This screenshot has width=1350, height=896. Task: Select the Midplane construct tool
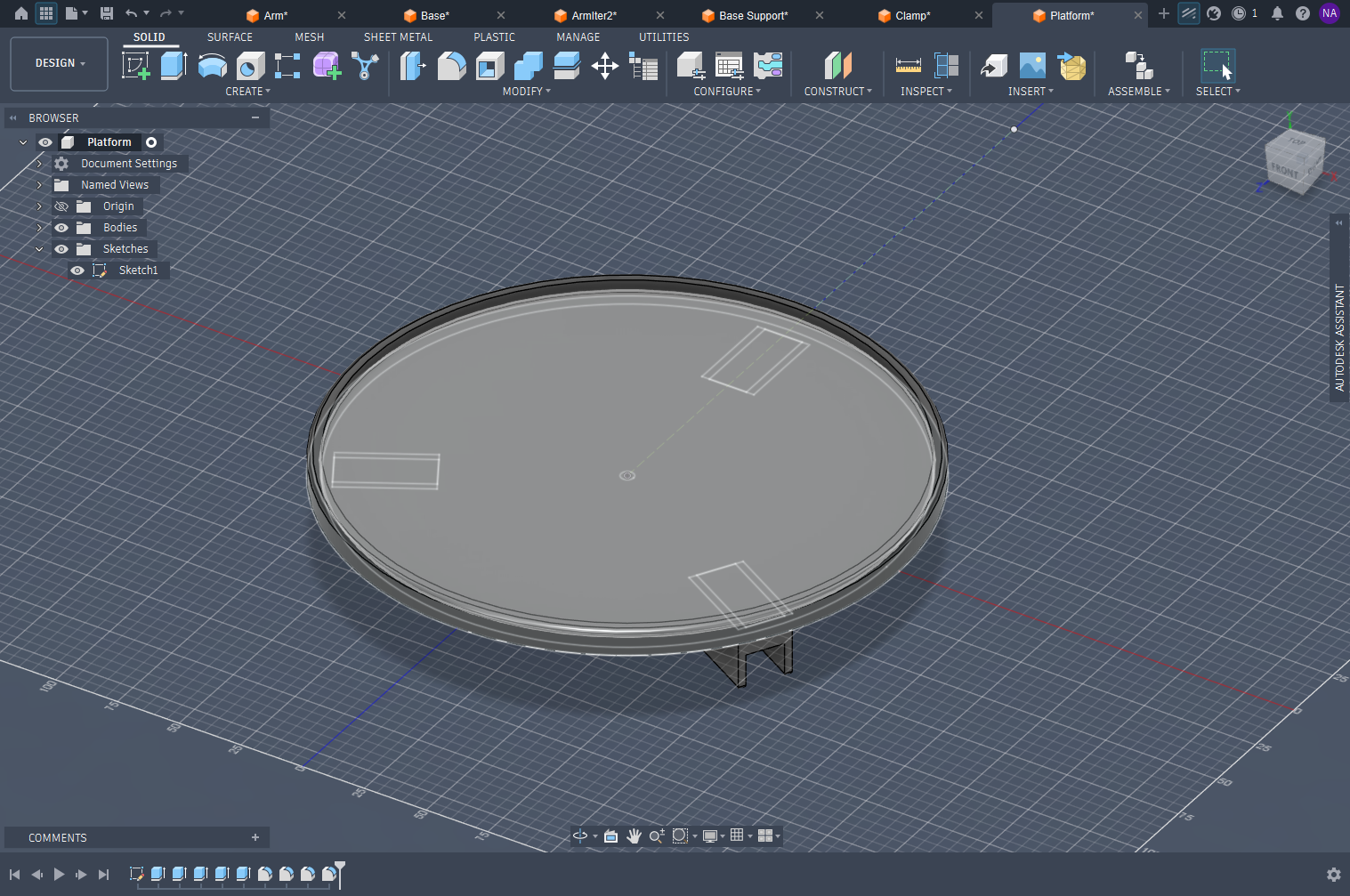click(837, 66)
